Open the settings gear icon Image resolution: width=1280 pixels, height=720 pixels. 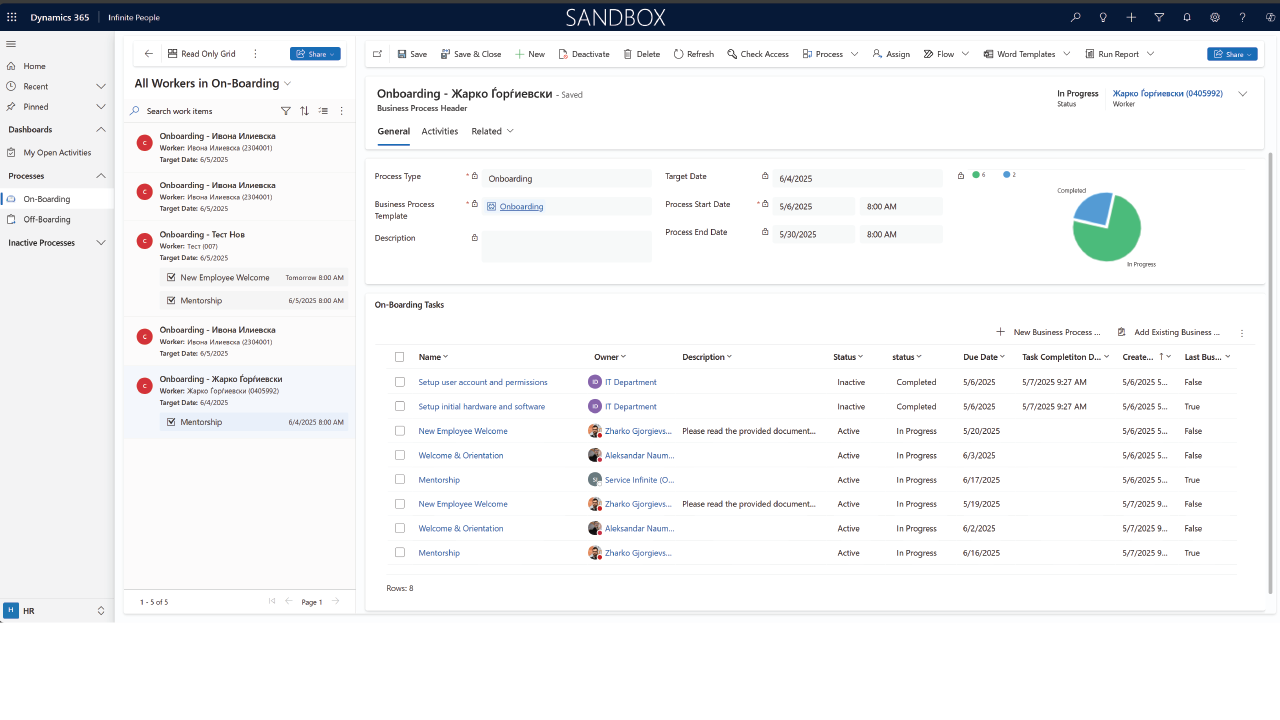tap(1215, 17)
